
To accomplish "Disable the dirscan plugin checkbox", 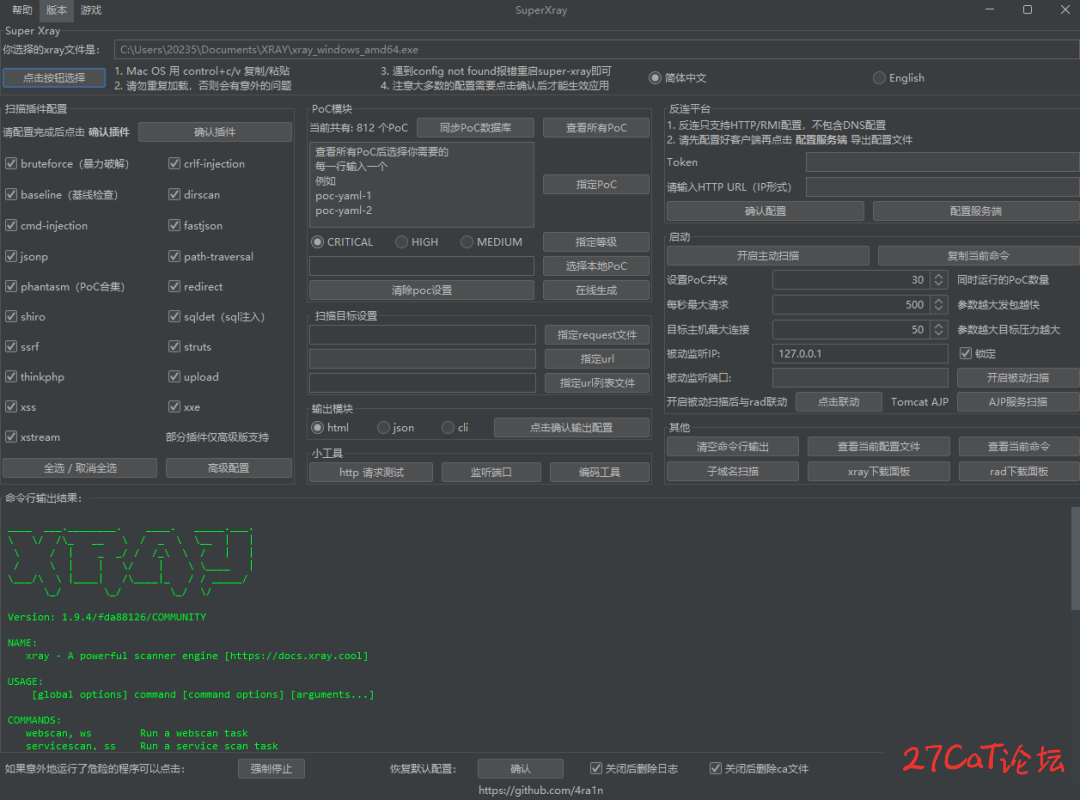I will 174,194.
